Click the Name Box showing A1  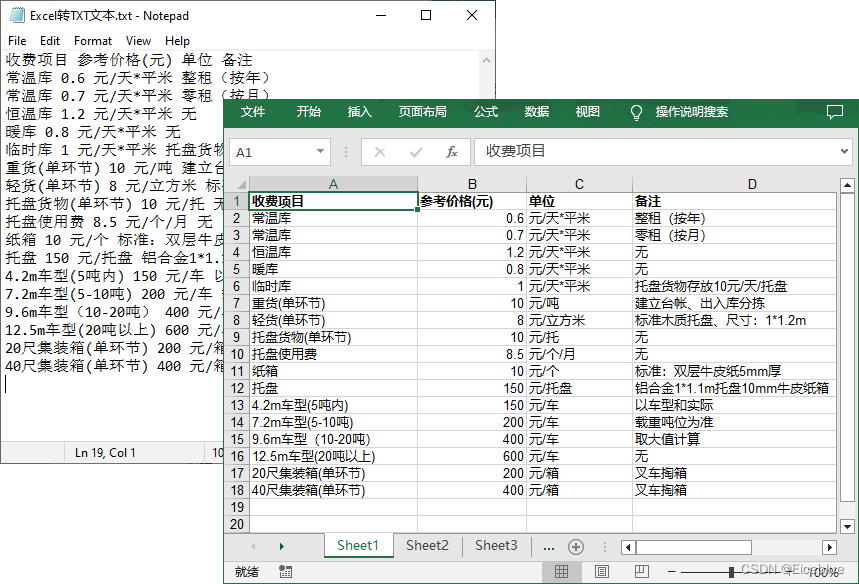(x=279, y=152)
